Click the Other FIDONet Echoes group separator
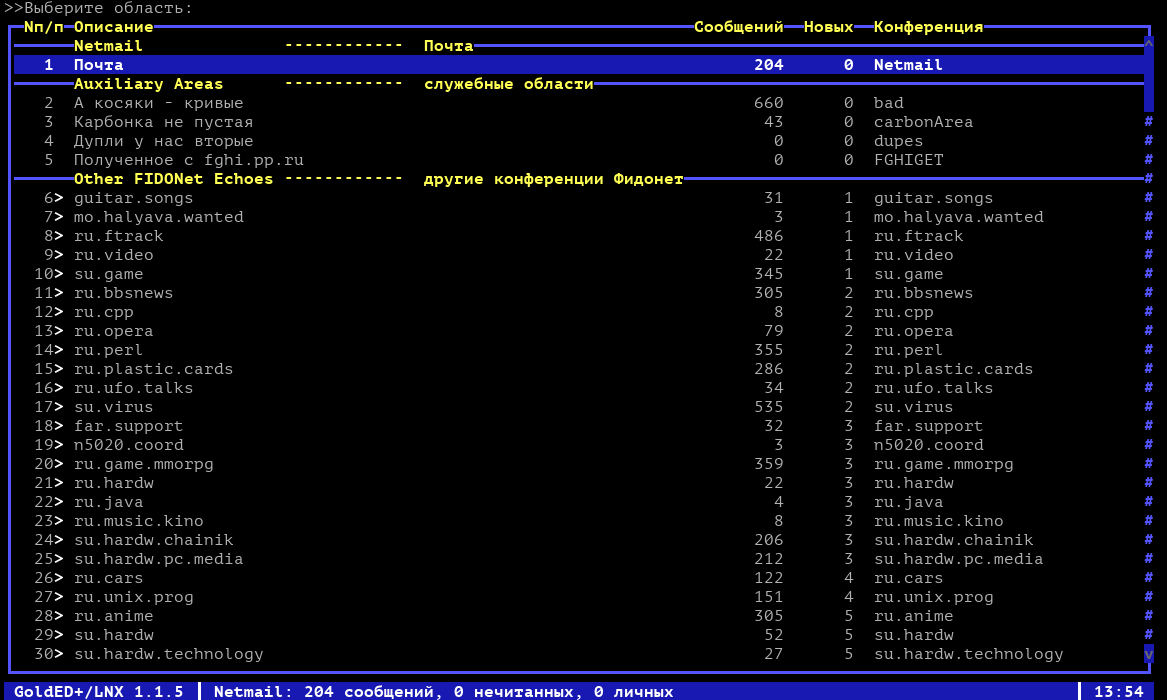The width and height of the screenshot is (1167, 700). click(173, 179)
